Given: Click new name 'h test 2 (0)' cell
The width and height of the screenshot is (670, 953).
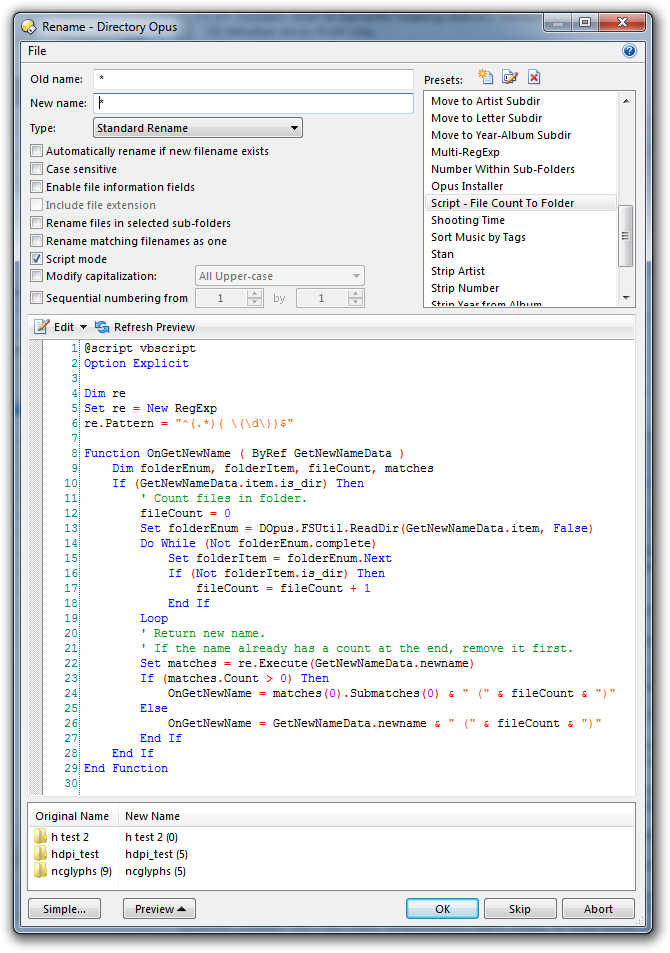Looking at the screenshot, I should tap(151, 837).
